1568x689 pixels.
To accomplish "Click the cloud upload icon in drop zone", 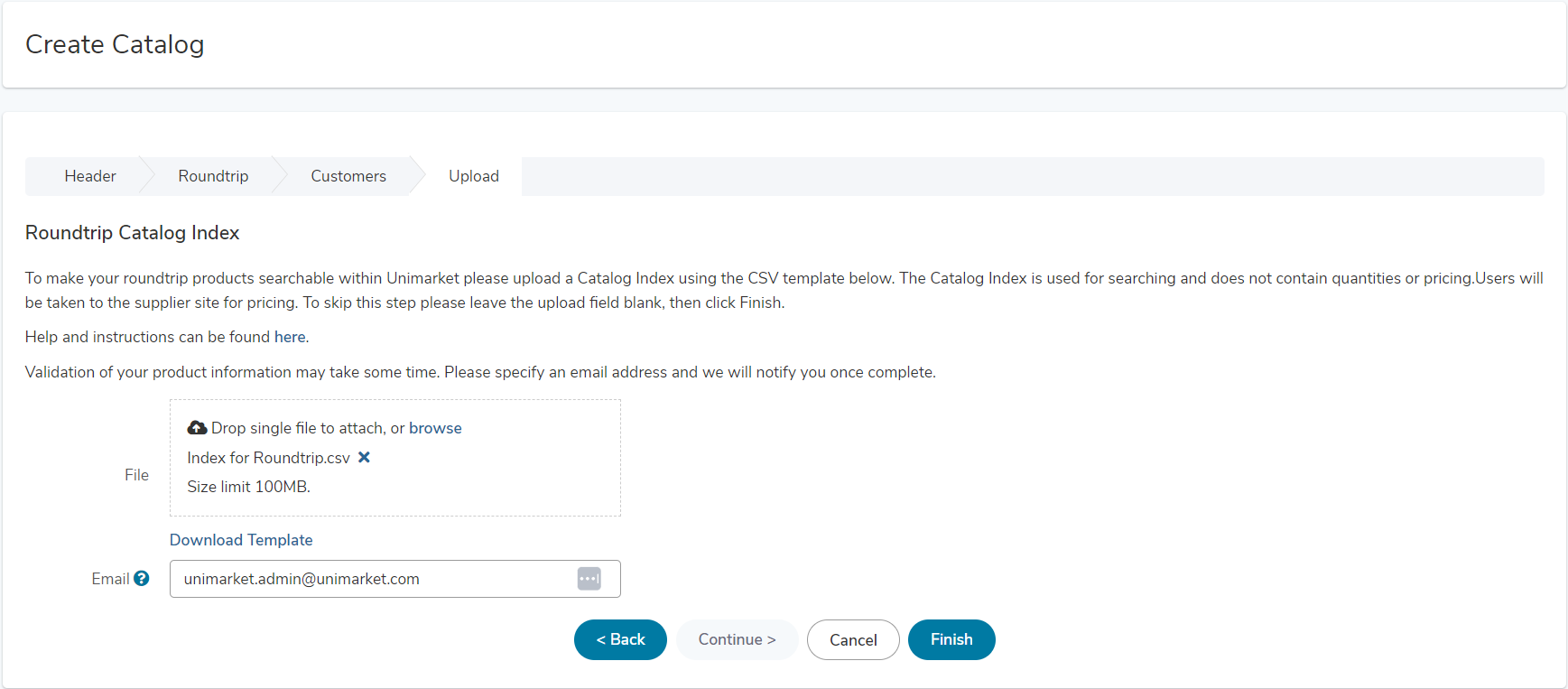I will point(197,427).
